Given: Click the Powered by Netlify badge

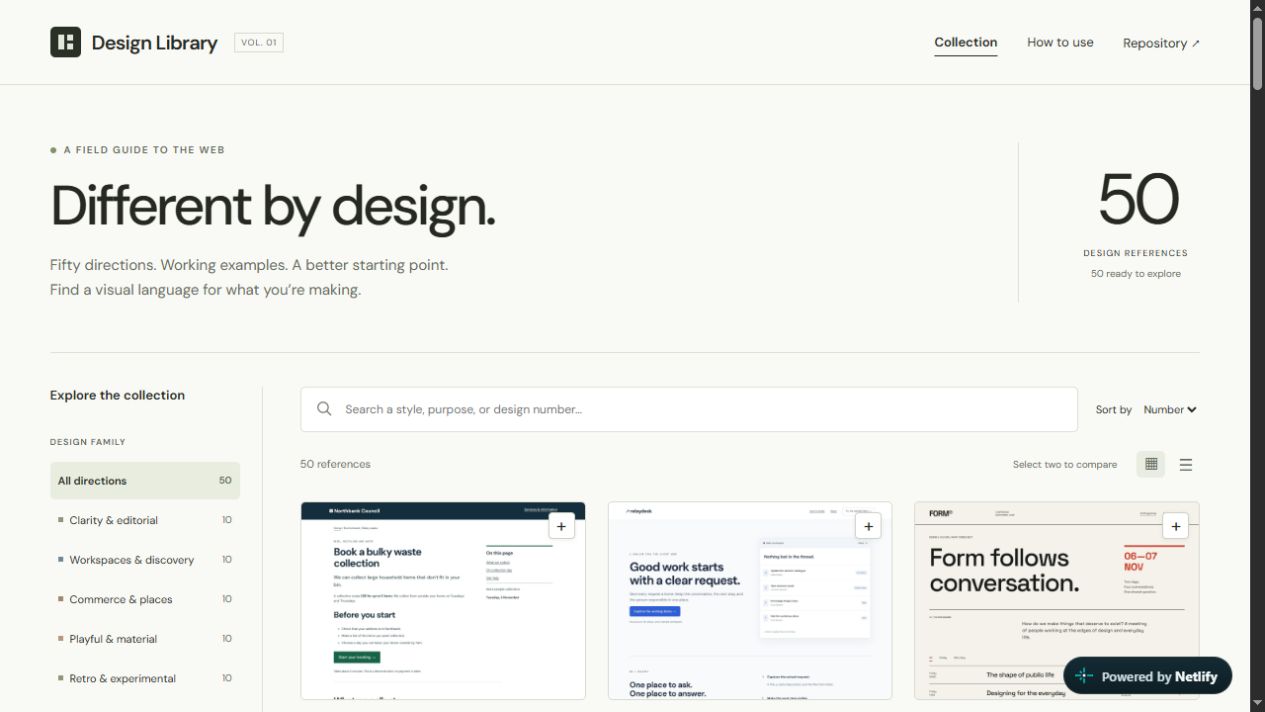Looking at the screenshot, I should pyautogui.click(x=1147, y=676).
